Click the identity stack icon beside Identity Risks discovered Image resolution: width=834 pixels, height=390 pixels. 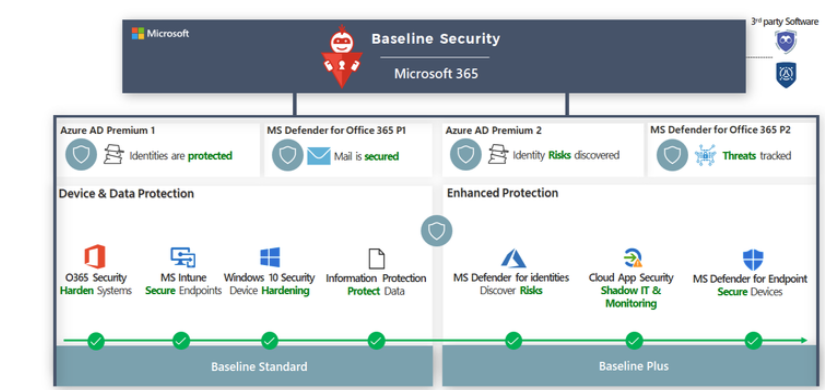[x=498, y=154]
